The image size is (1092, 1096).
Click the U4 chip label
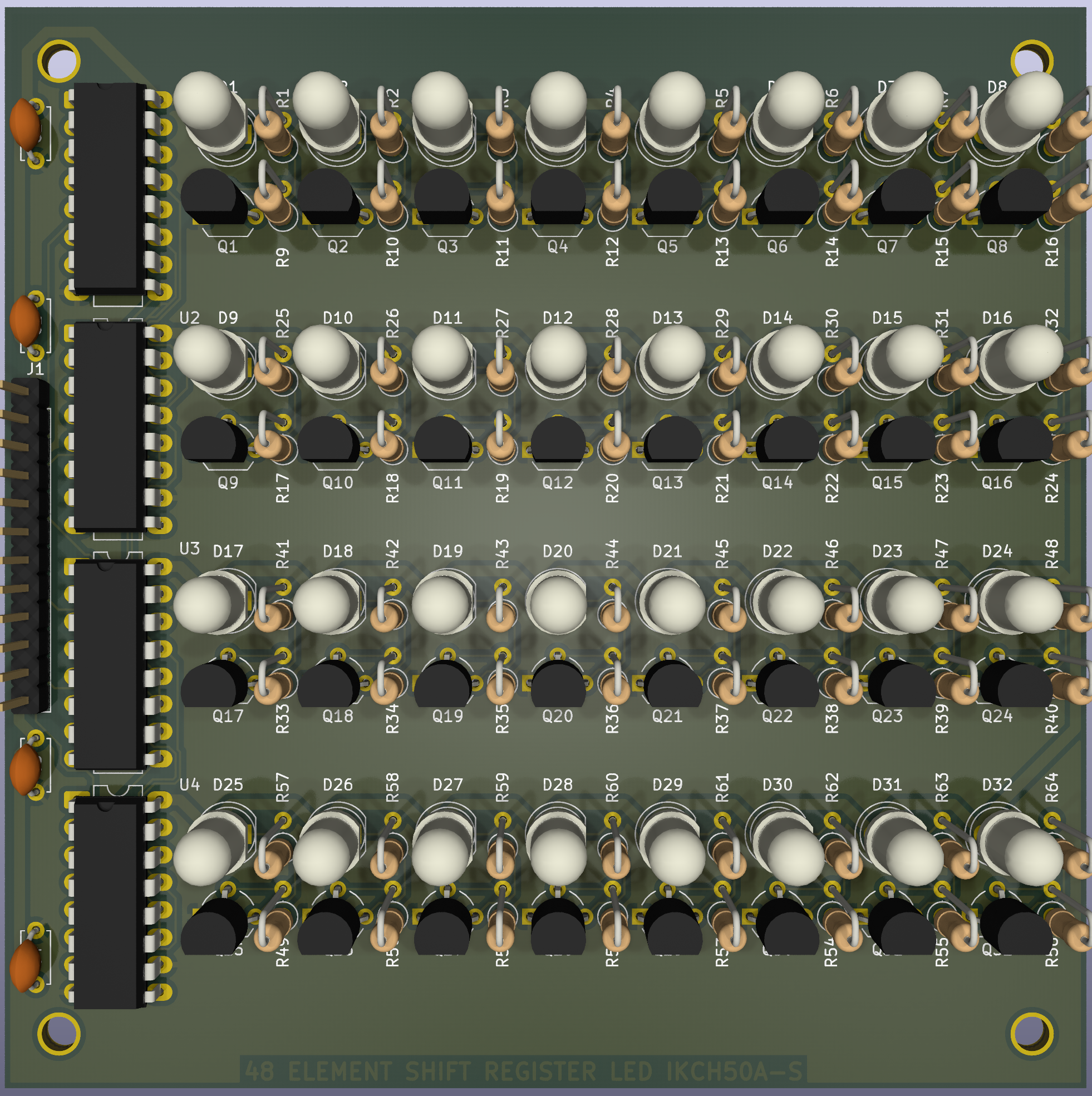pyautogui.click(x=190, y=785)
